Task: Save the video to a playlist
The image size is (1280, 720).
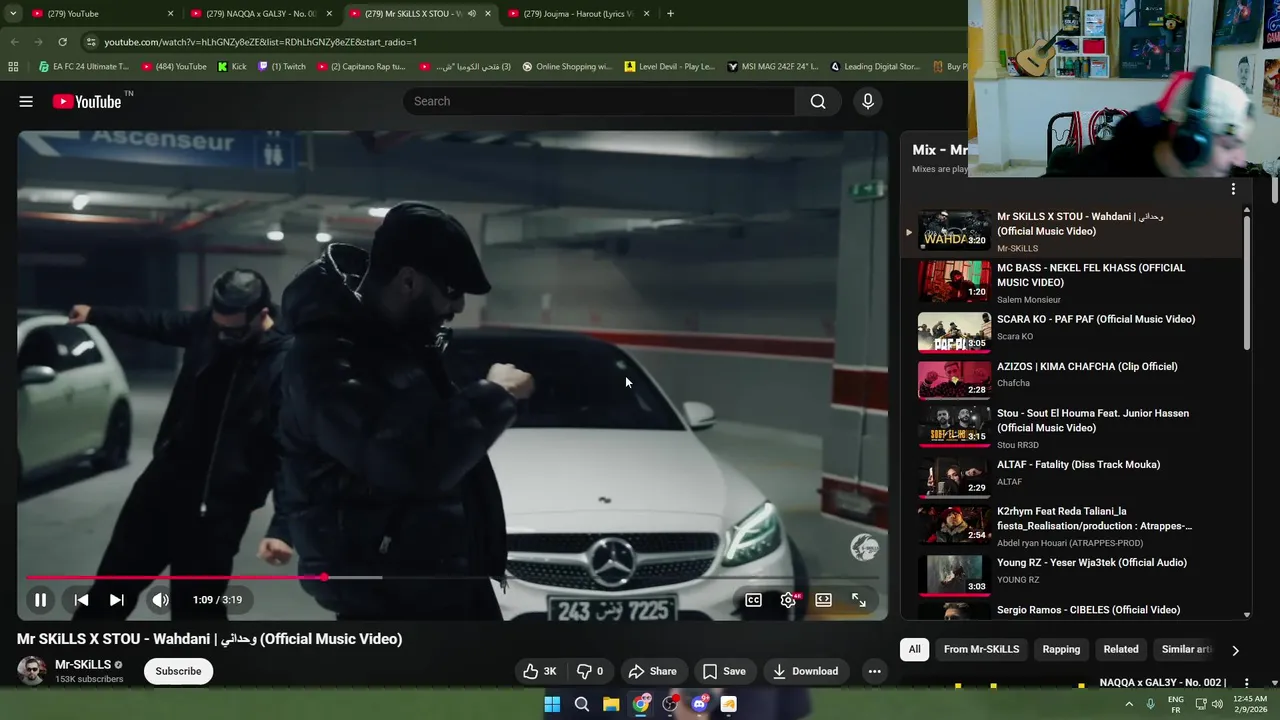Action: [x=724, y=671]
